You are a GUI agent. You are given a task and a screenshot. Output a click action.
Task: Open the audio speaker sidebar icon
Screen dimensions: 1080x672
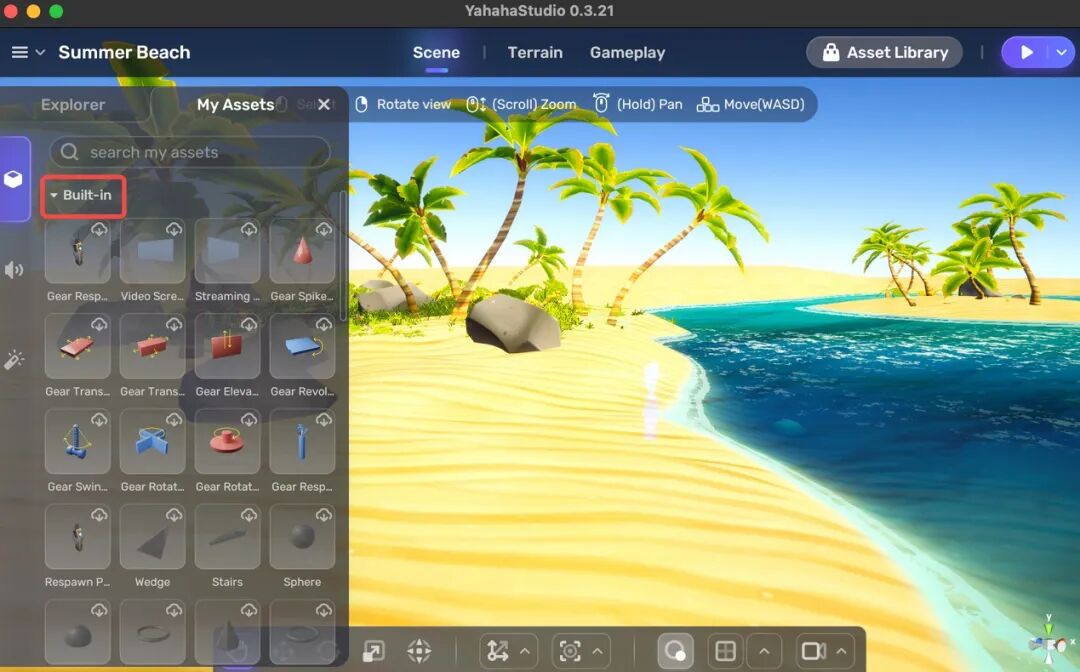coord(14,269)
